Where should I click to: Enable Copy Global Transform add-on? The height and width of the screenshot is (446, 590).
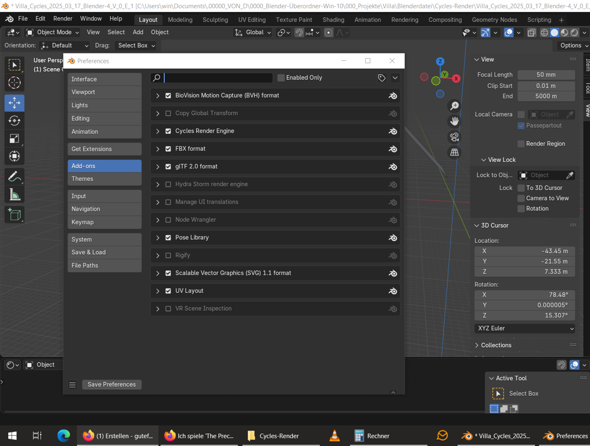click(168, 113)
